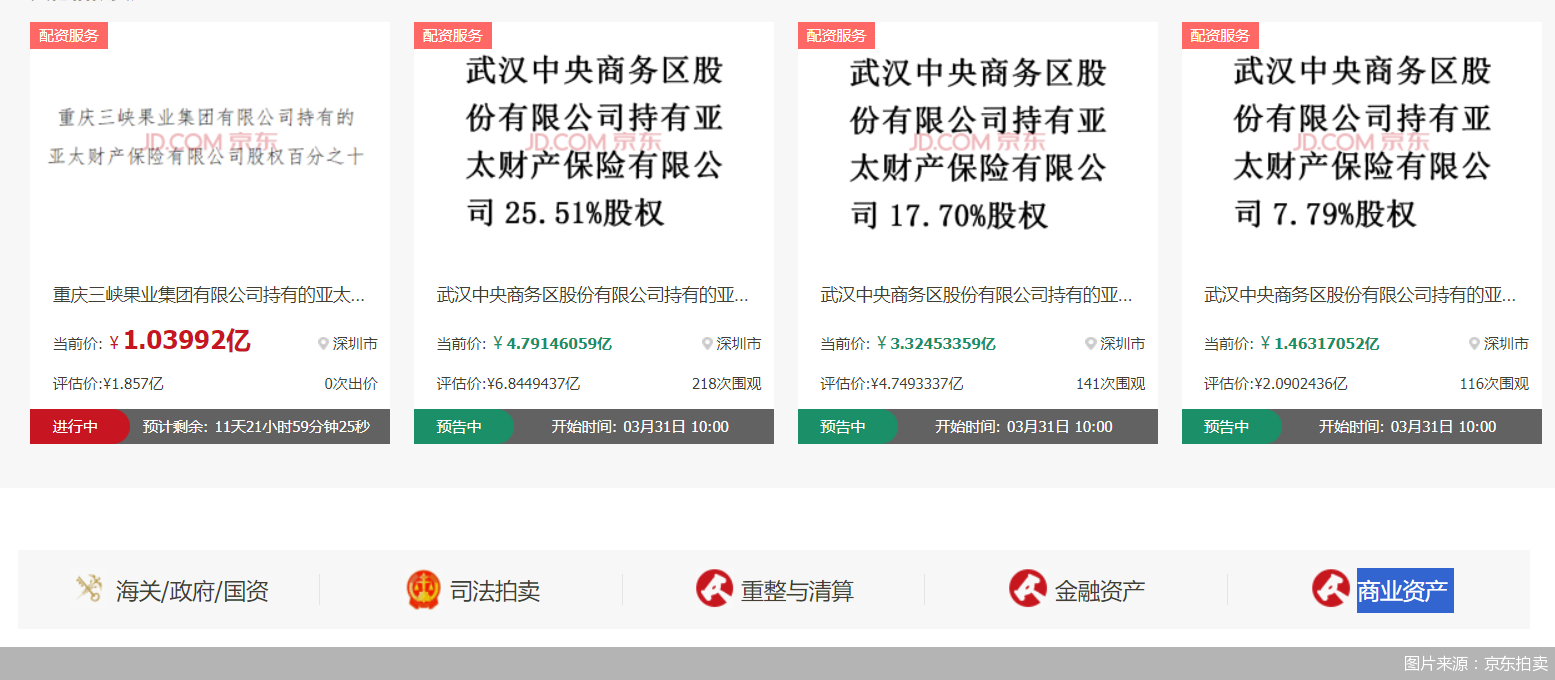Viewport: 1555px width, 680px height.
Task: Click the red 进行中 status button
Action: pos(73,425)
